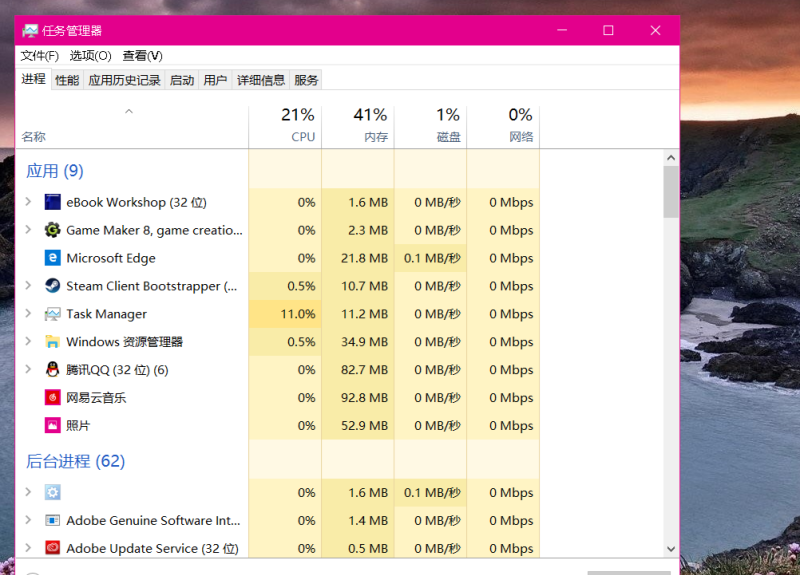Sort processes by the 磁盘 column
Image resolution: width=800 pixels, height=575 pixels.
(430, 126)
